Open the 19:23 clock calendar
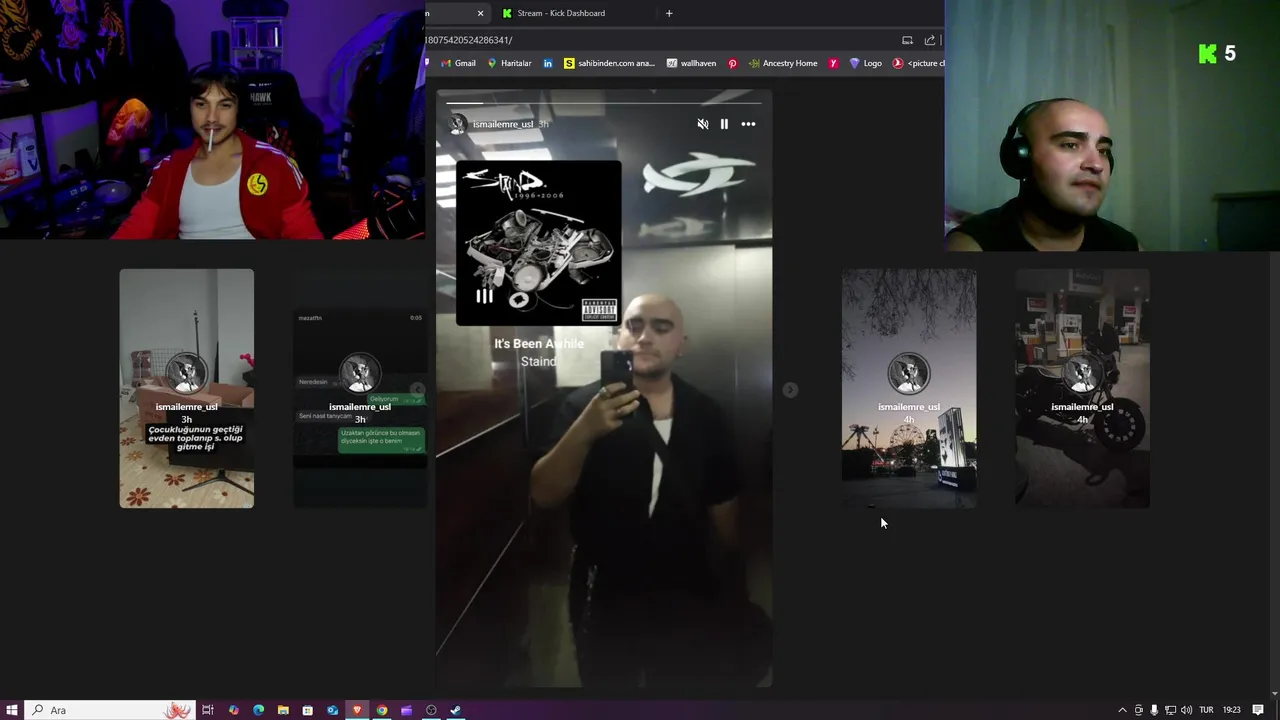This screenshot has width=1280, height=720. click(1231, 710)
